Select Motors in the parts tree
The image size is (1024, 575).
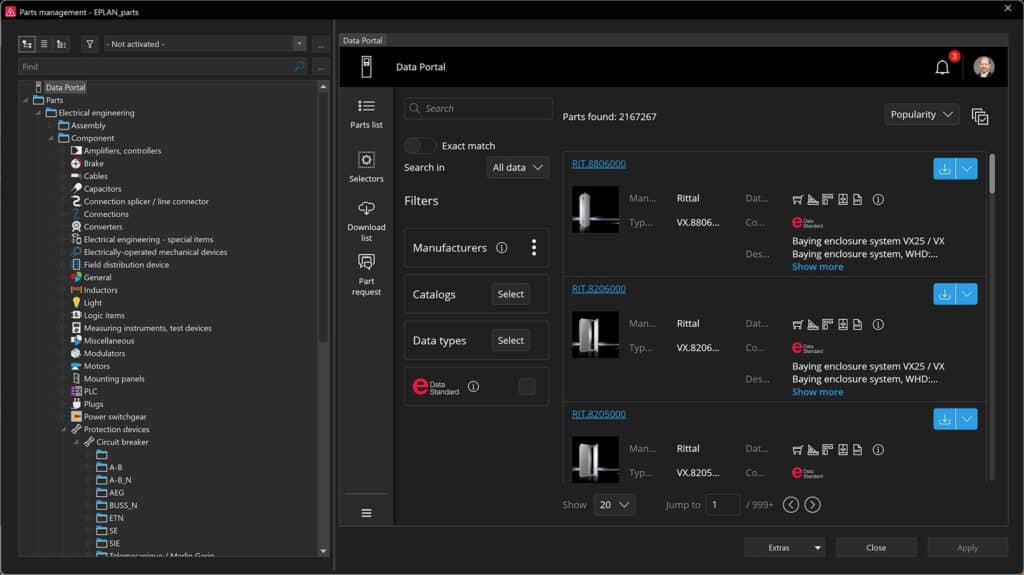pyautogui.click(x=97, y=366)
